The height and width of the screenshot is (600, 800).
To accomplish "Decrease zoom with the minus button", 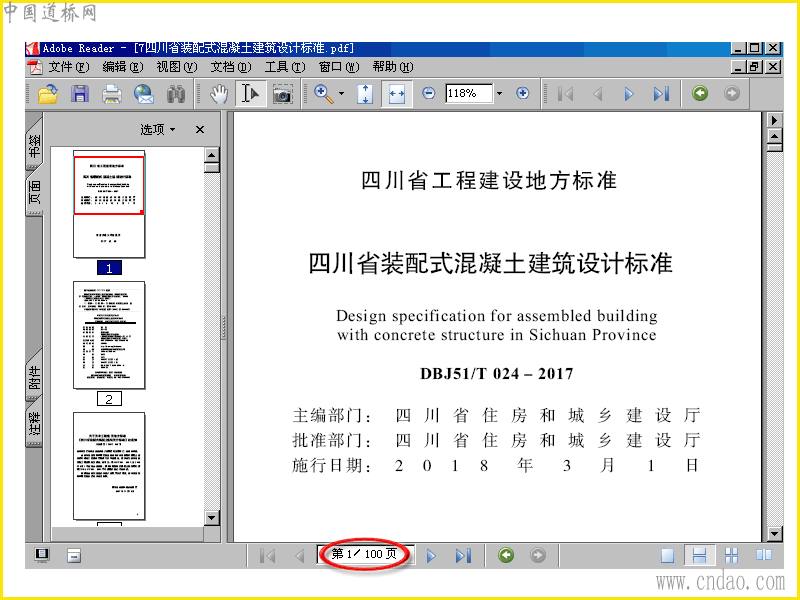I will [429, 93].
